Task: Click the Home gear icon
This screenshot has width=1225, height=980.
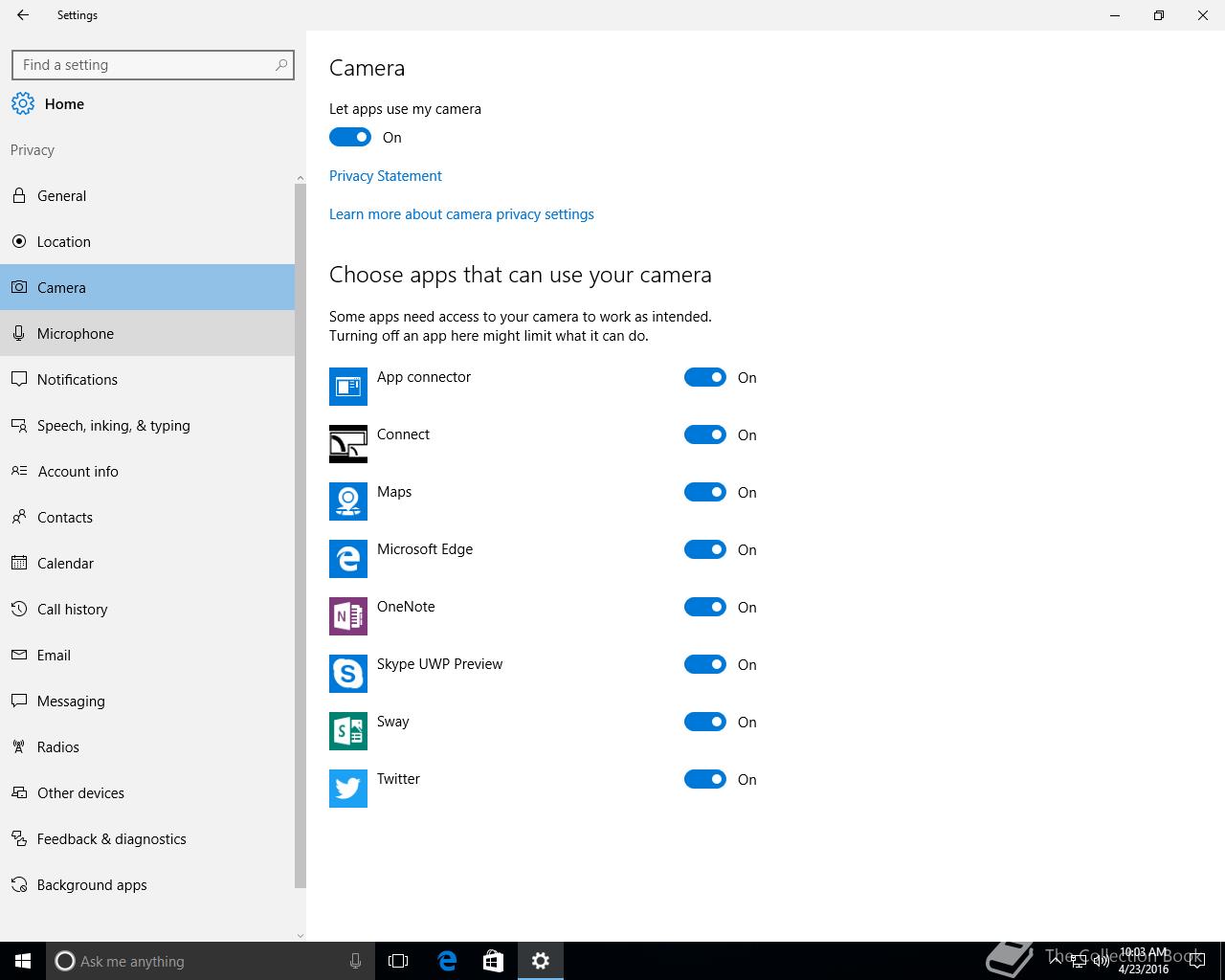Action: coord(23,104)
